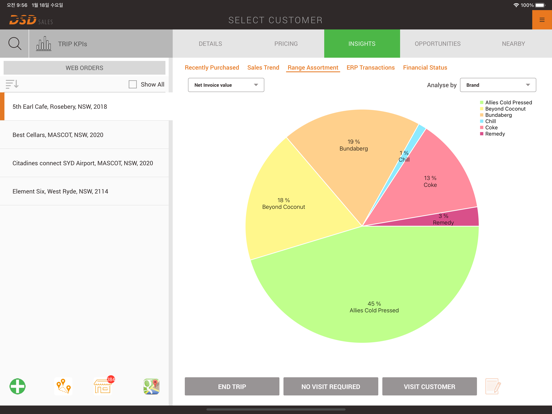Switch to the NEARBY tab
552x414 pixels.
513,44
